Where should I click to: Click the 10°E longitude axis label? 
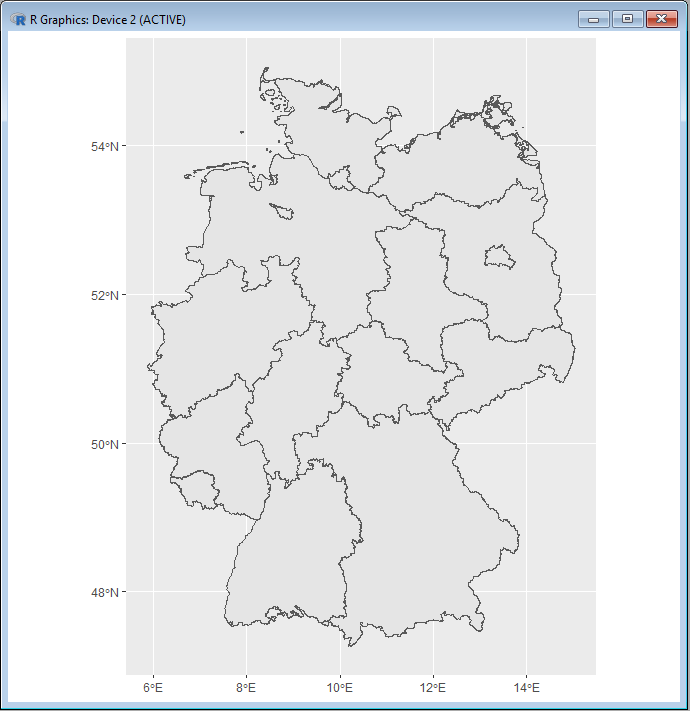(340, 688)
